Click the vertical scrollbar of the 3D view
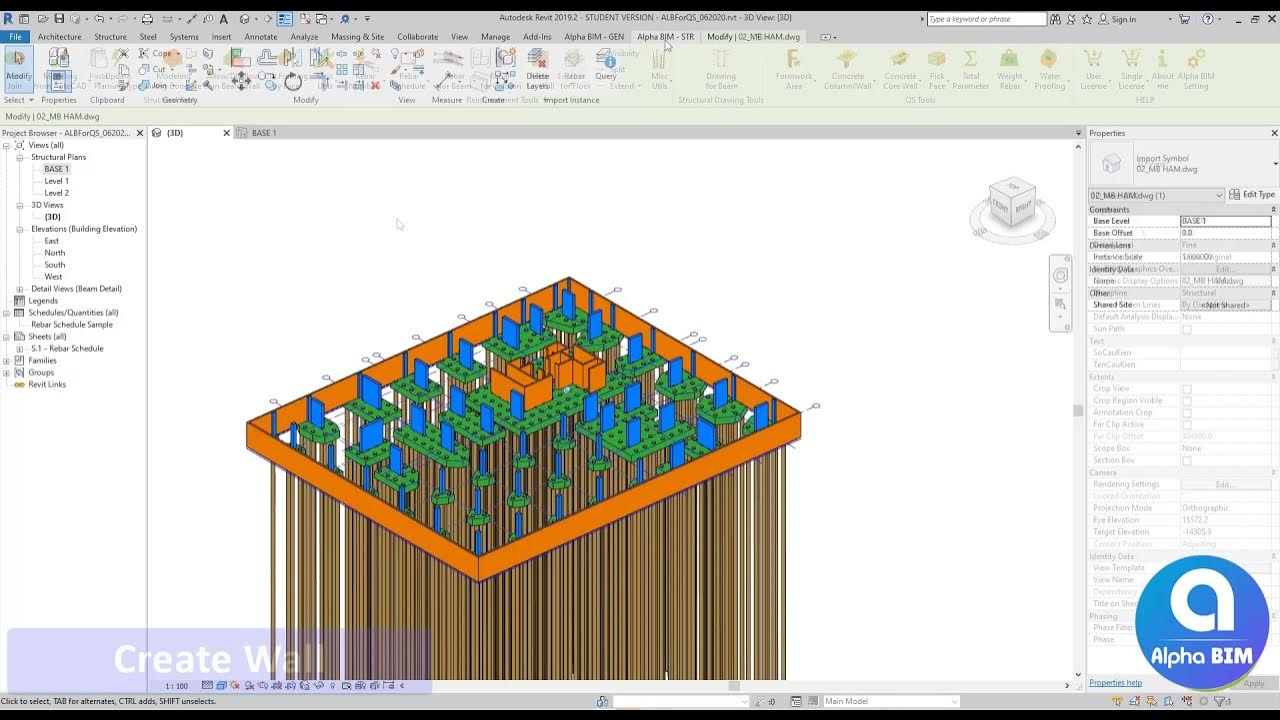The height and width of the screenshot is (720, 1280). pos(1078,410)
